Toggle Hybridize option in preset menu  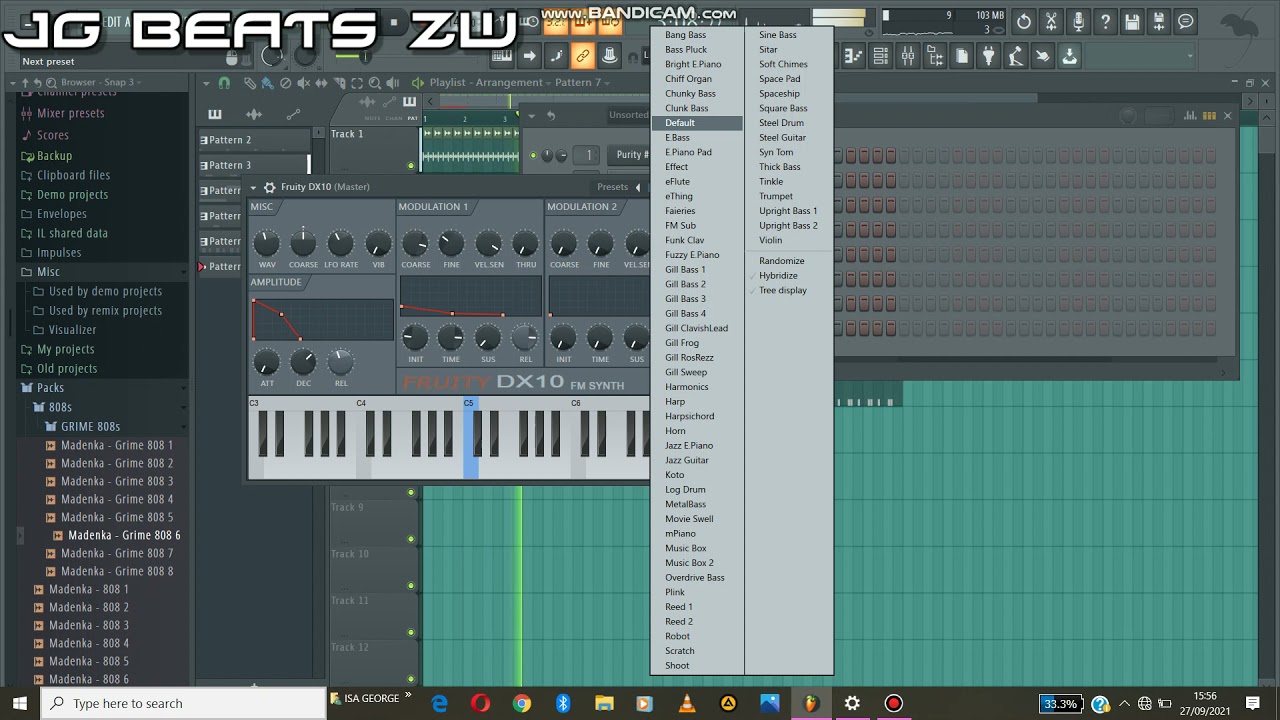pyautogui.click(x=778, y=275)
